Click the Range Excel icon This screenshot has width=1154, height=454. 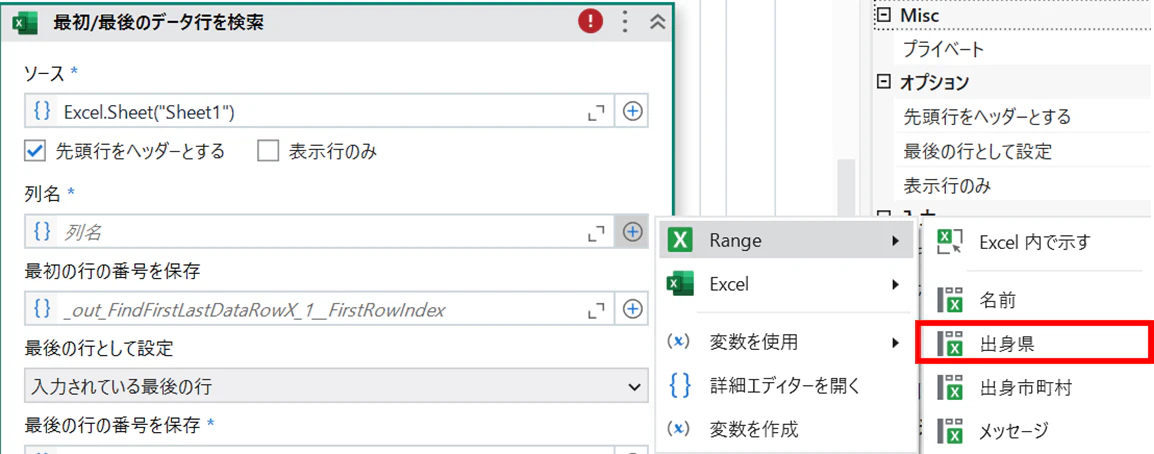[x=680, y=240]
